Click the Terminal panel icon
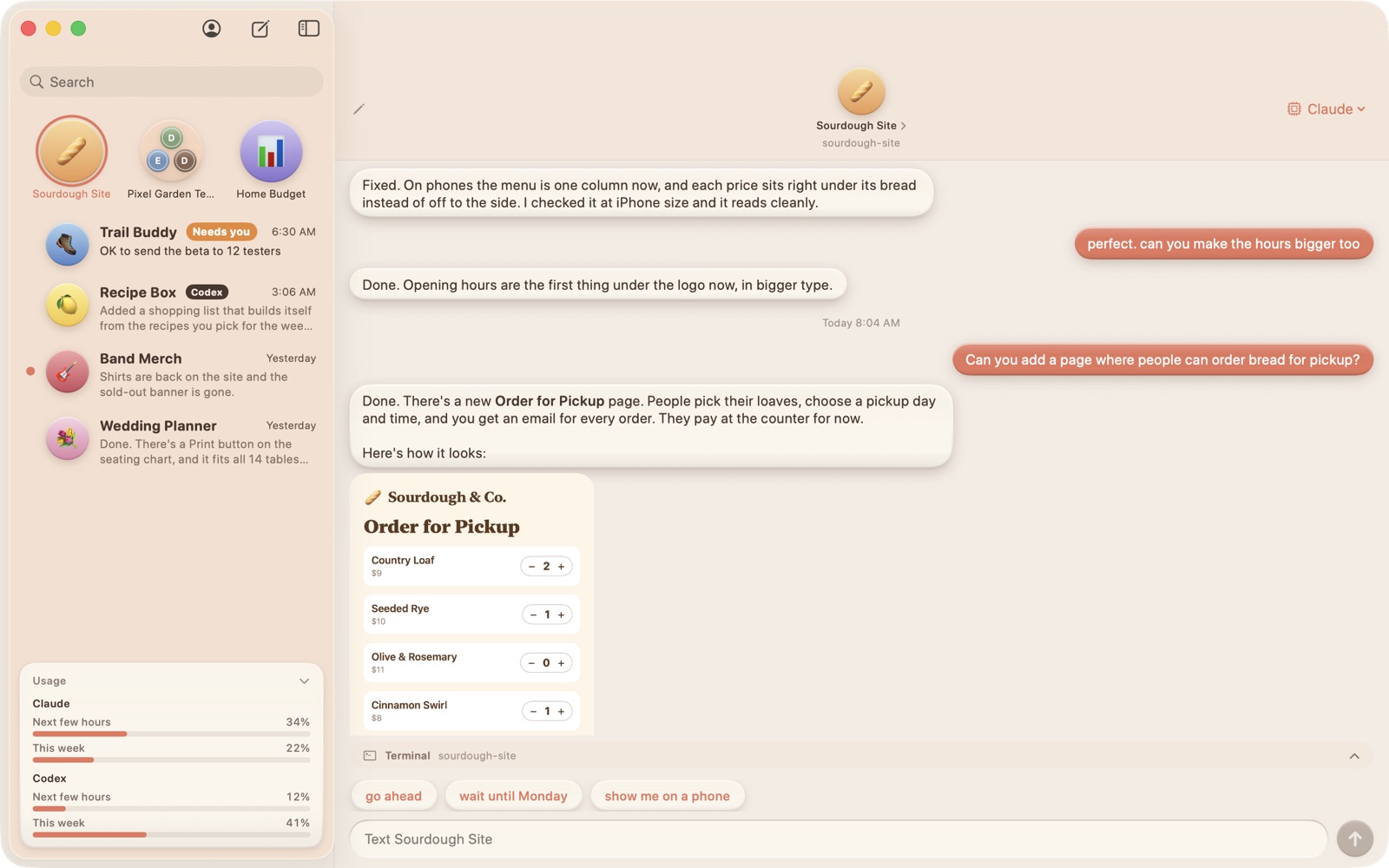The width and height of the screenshot is (1389, 868). point(370,756)
